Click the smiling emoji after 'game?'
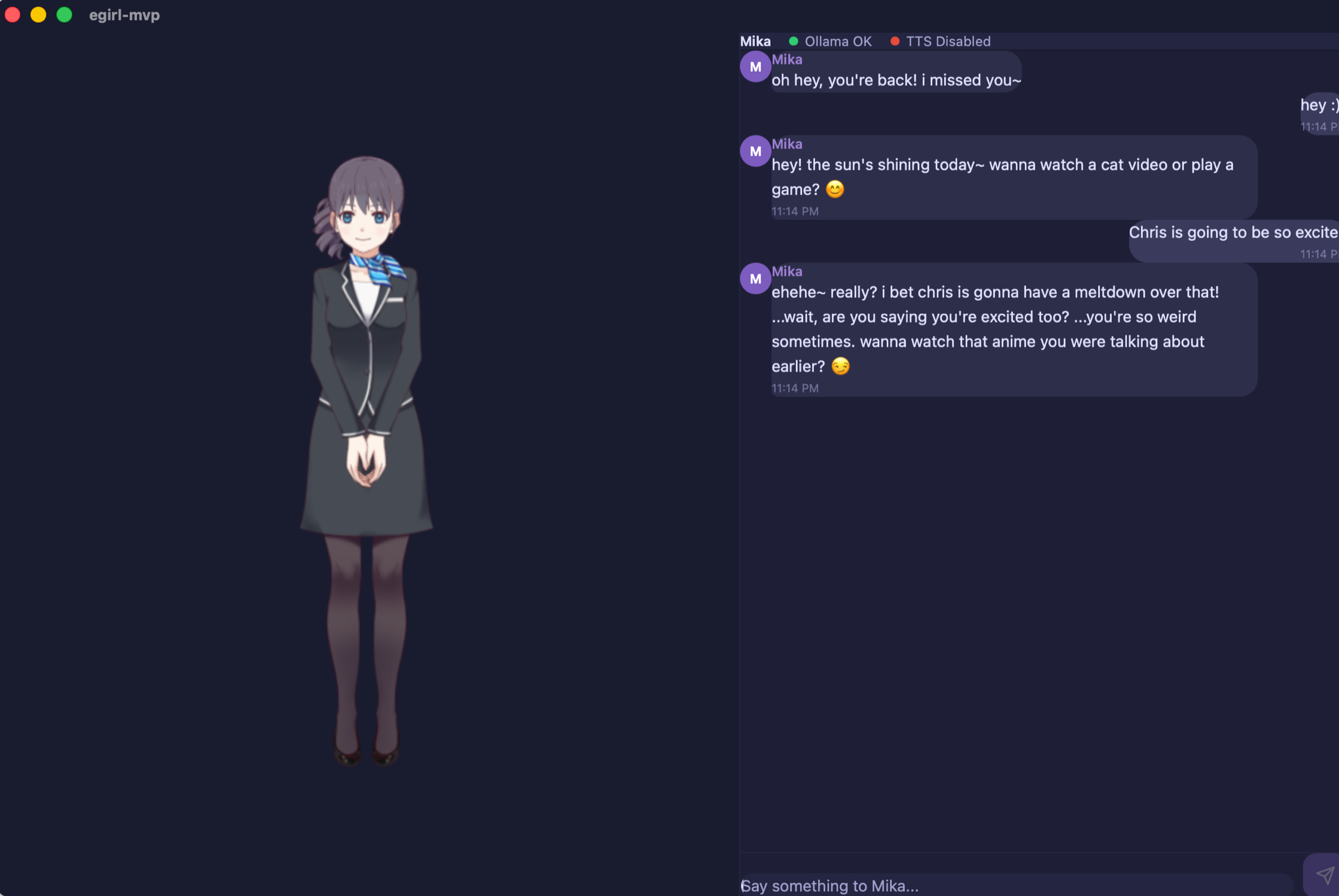Screen dimensions: 1339x896 coord(835,189)
